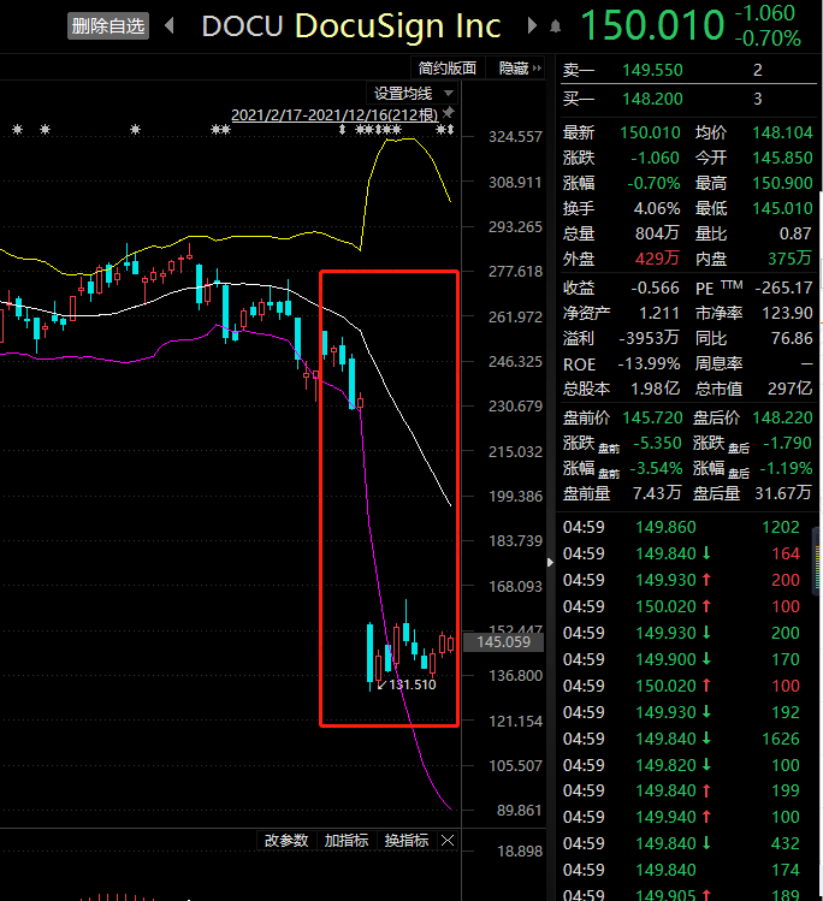The image size is (823, 901).
Task: Switch to 简约版面 layout
Action: click(448, 68)
